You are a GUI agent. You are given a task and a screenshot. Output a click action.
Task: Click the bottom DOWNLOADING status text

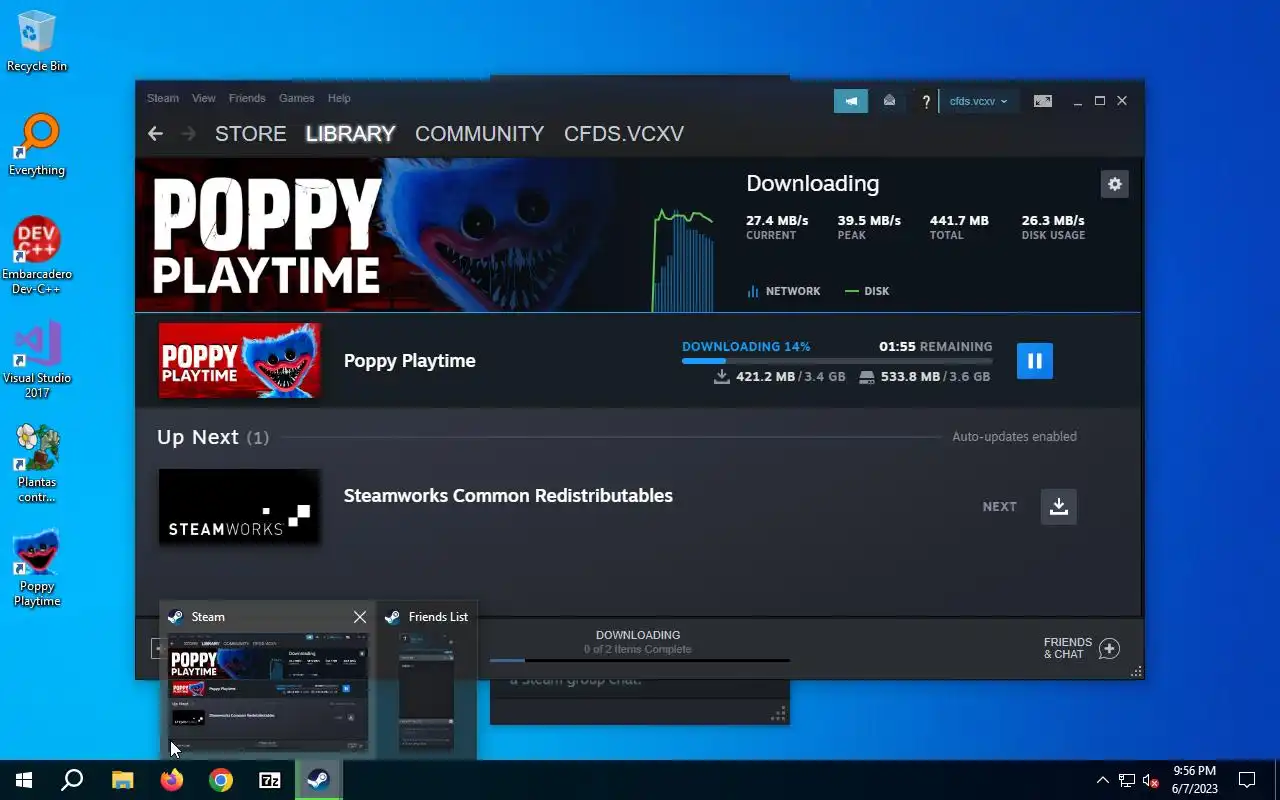click(638, 635)
